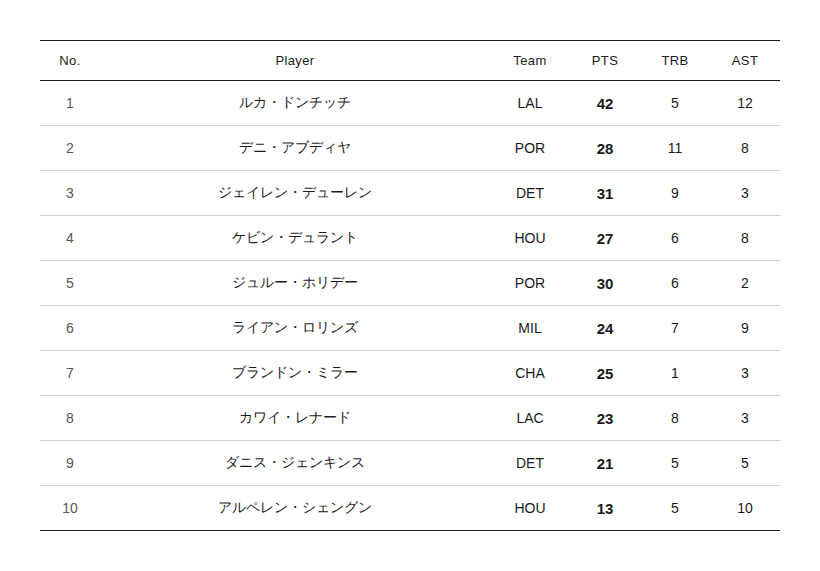This screenshot has width=820, height=571.
Task: Open アルペレン・シェングン player entry
Action: 295,508
